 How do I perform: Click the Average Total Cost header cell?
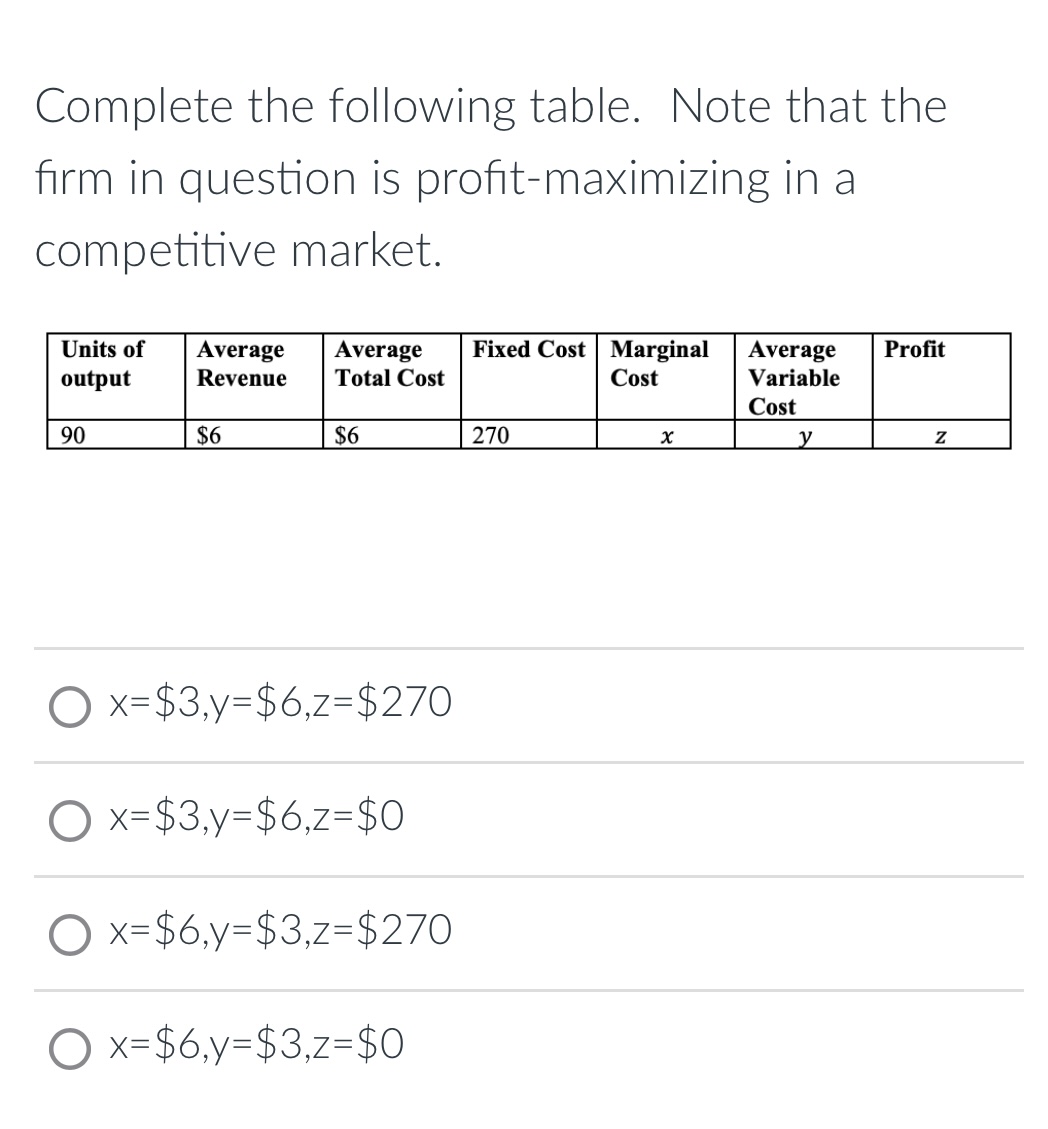(x=390, y=375)
